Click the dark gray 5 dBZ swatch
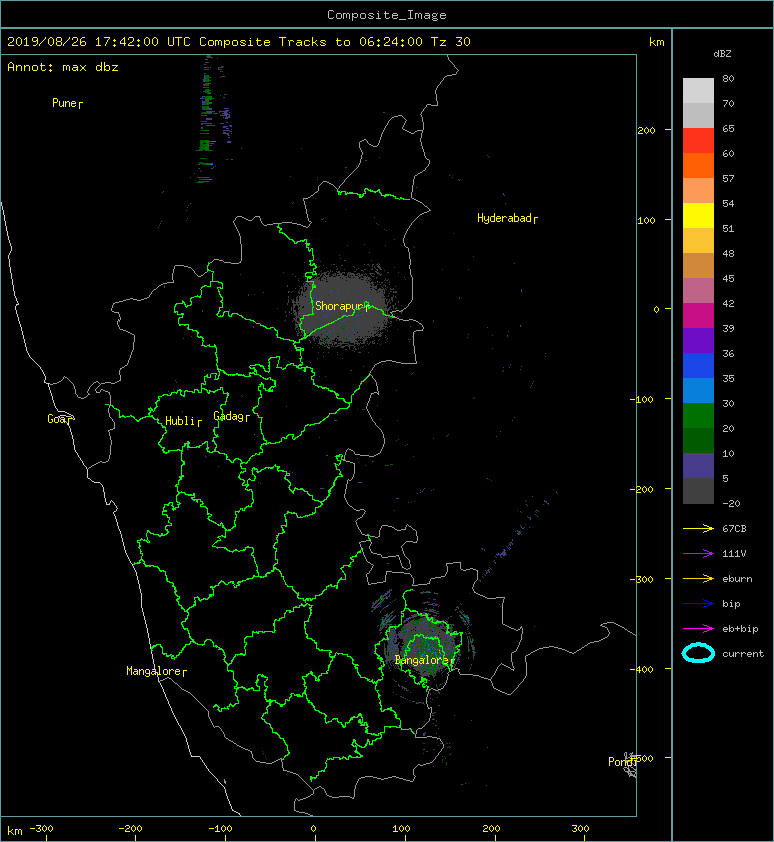 click(698, 490)
